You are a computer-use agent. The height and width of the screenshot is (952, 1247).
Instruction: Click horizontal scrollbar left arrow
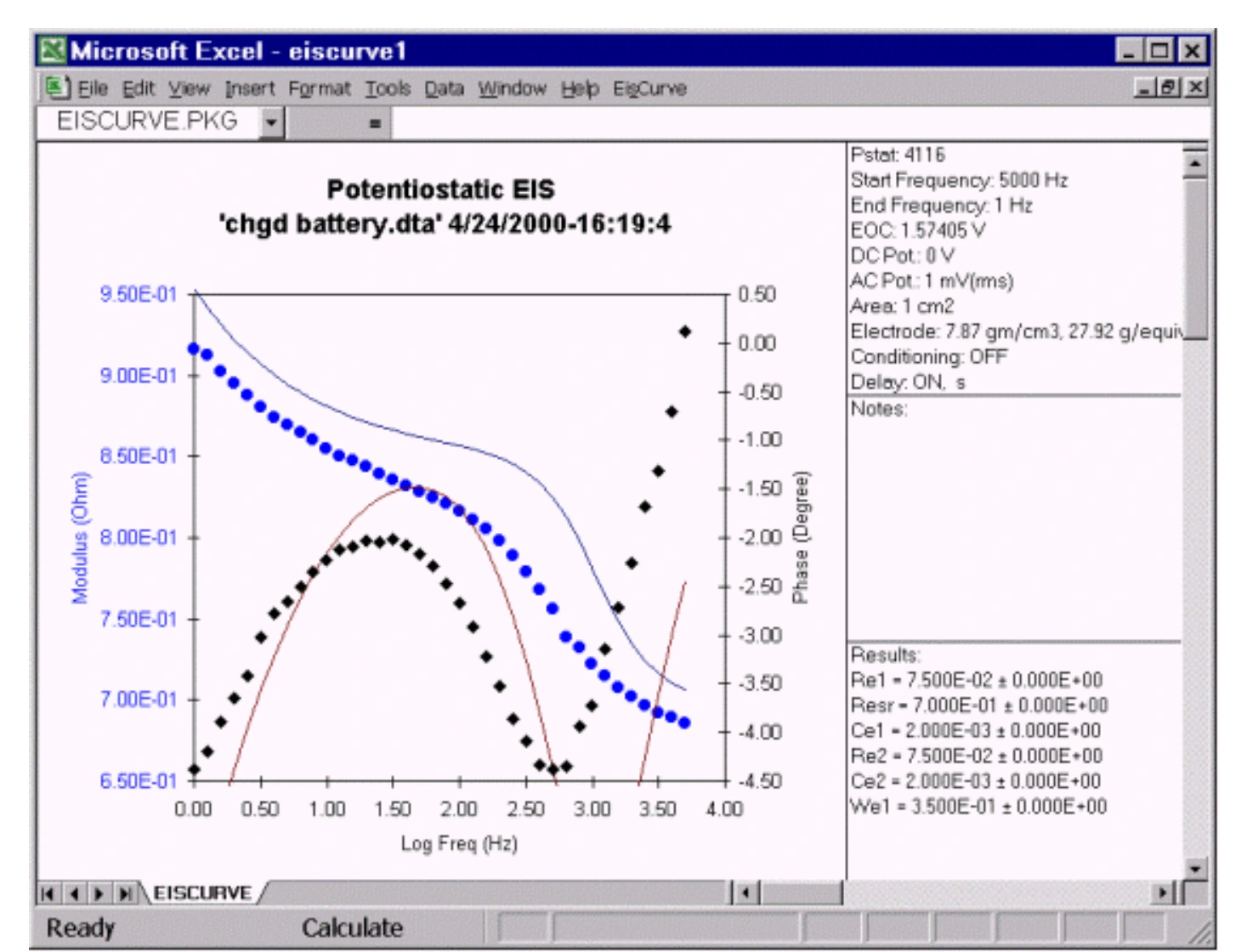[746, 892]
